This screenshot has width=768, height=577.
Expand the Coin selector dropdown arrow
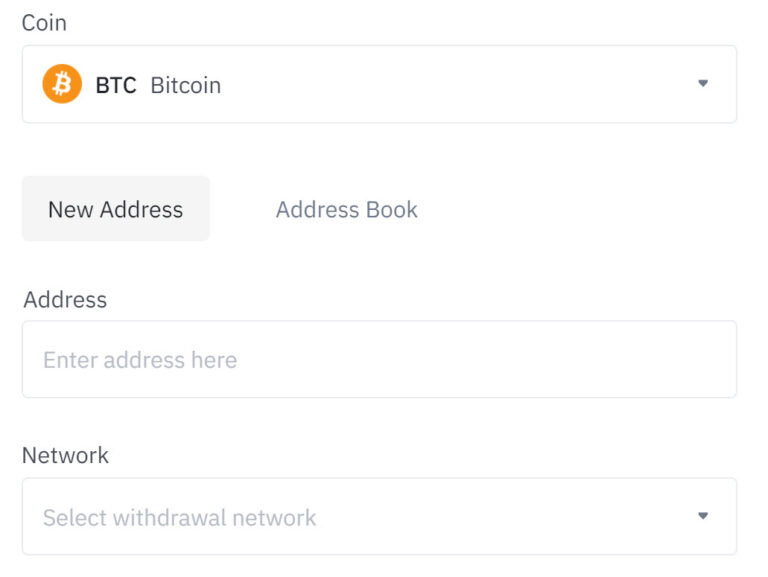pyautogui.click(x=703, y=83)
